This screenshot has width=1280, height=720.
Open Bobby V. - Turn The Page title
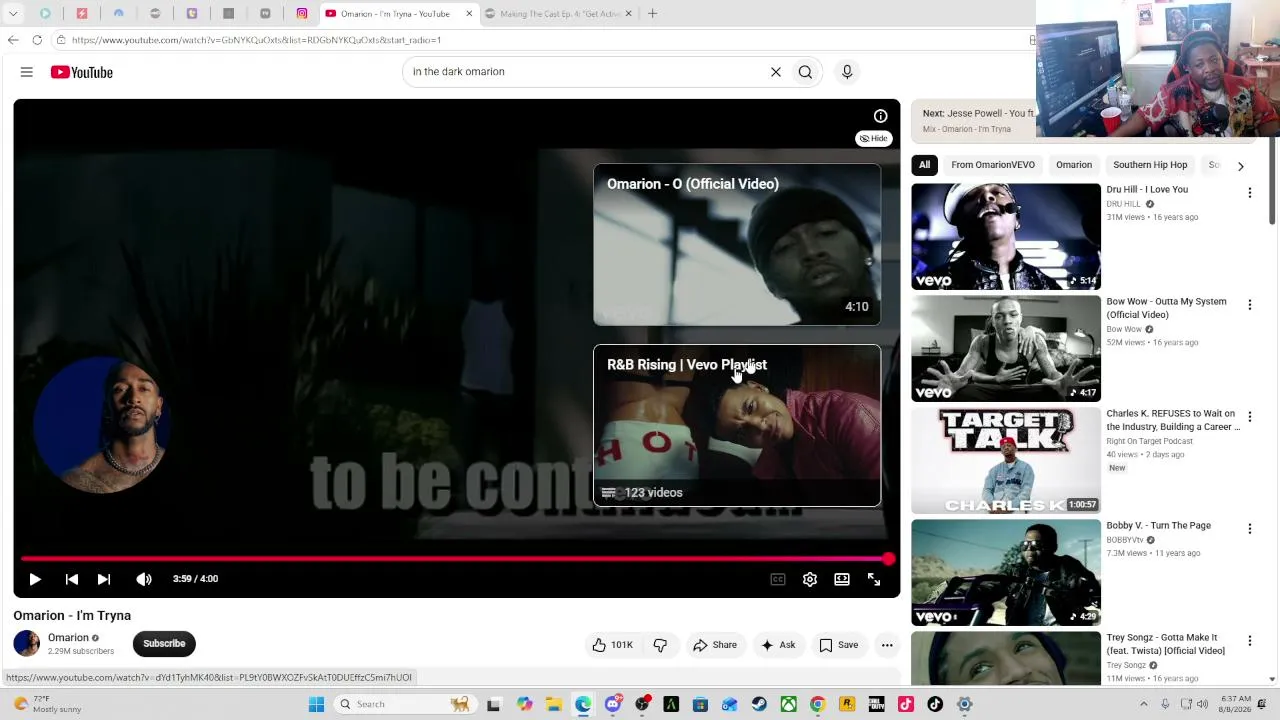click(x=1158, y=526)
